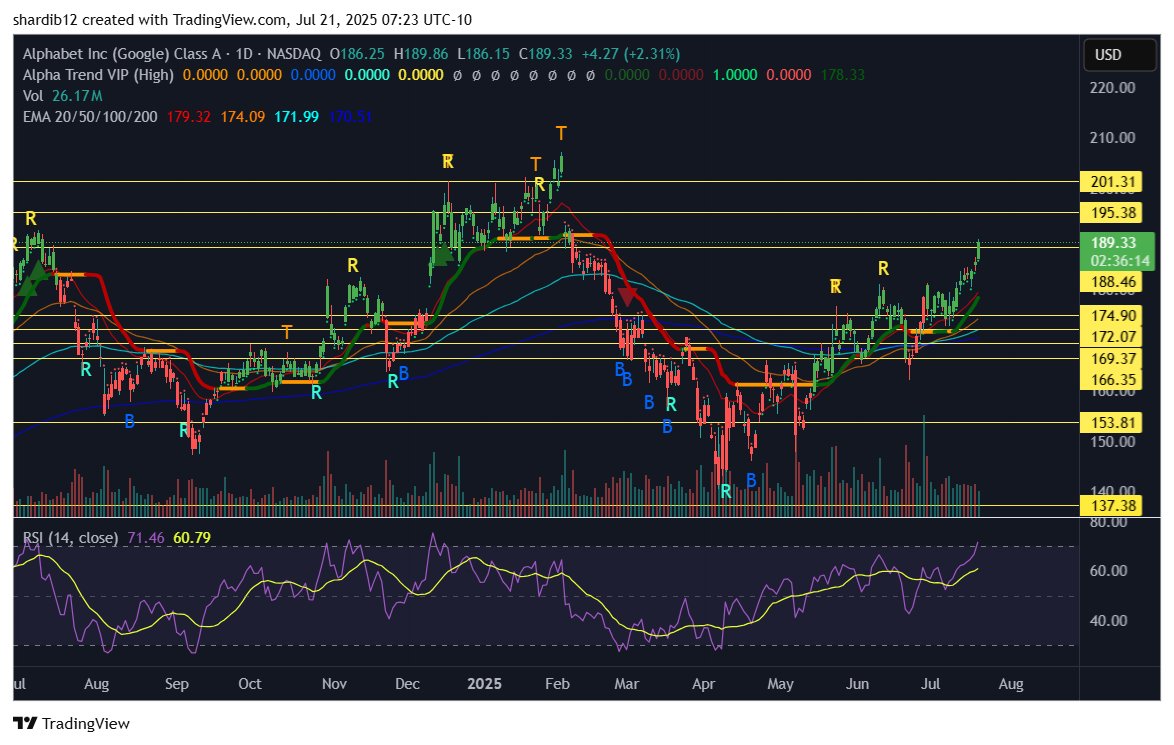Click the EMA 20/50/100/200 indicator label
Viewport: 1174px width, 745px height.
[90, 117]
